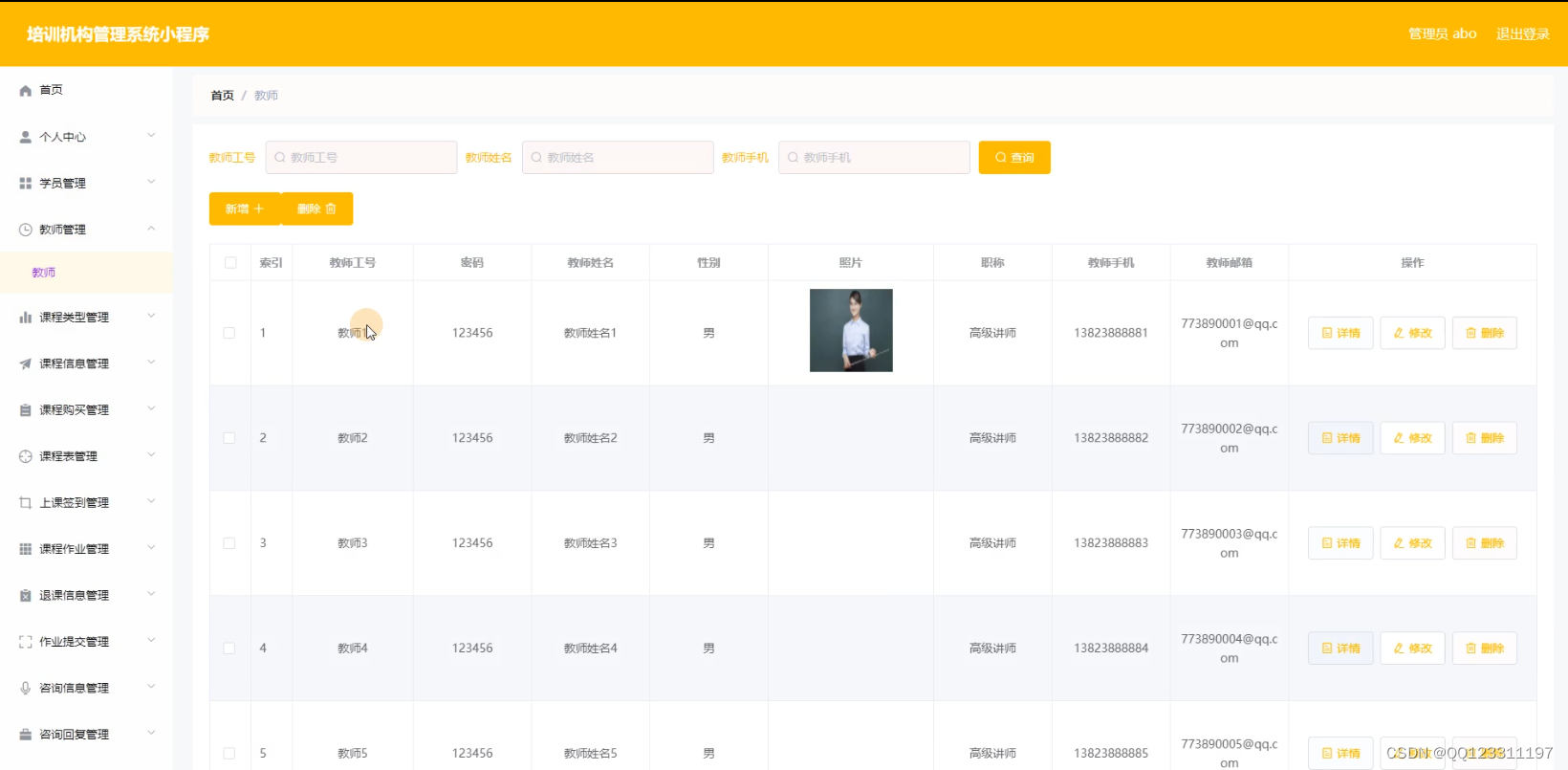Expand the 学员管理 chevron

[x=151, y=182]
